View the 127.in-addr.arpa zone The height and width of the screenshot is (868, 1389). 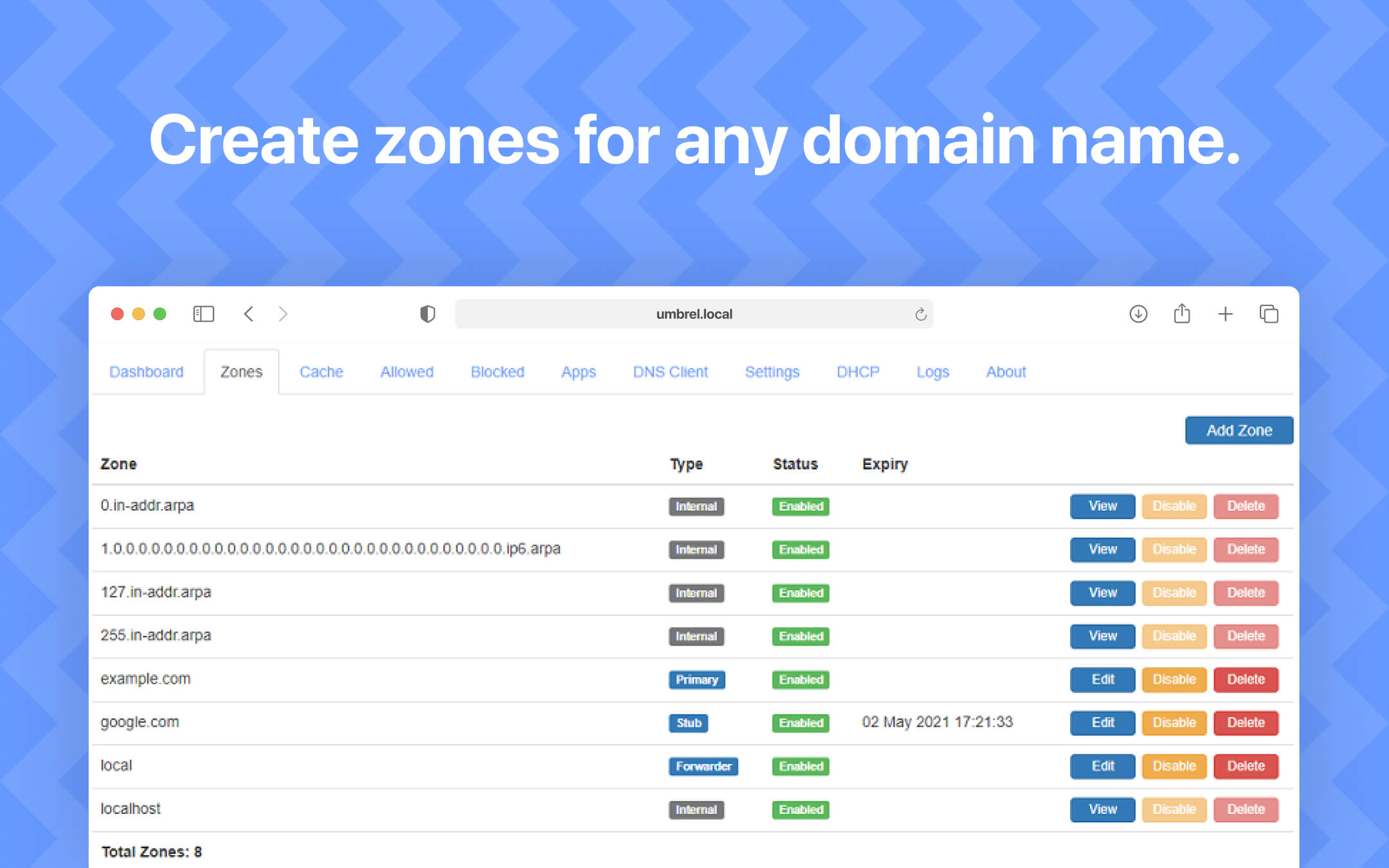1102,592
